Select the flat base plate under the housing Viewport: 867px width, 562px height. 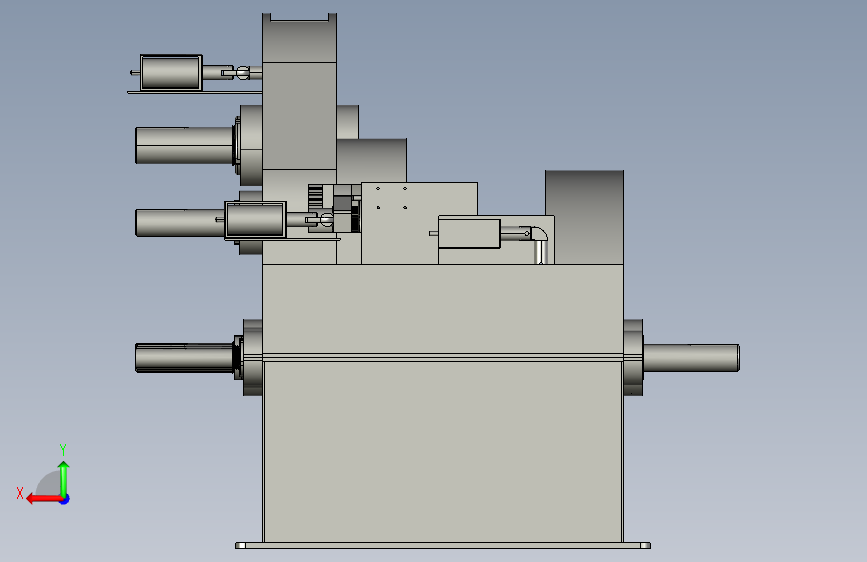point(442,545)
